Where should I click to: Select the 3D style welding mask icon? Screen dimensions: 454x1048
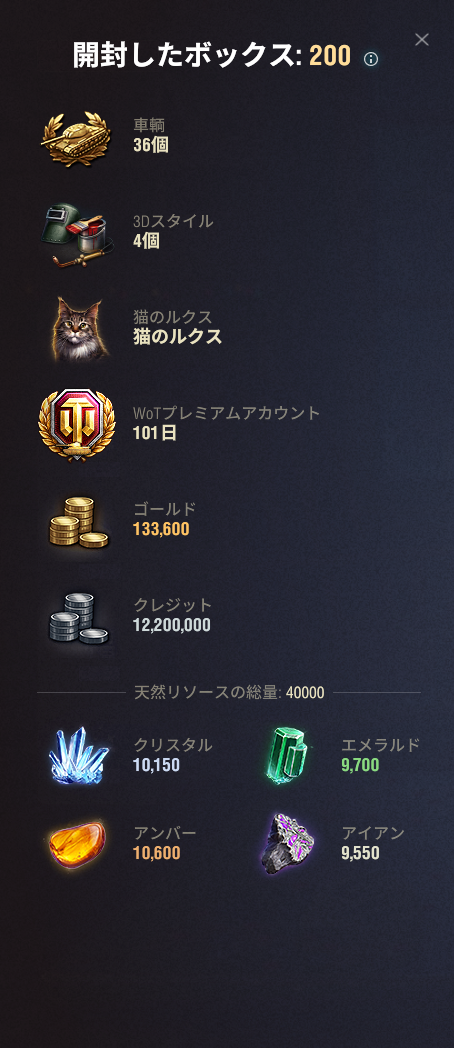[78, 235]
